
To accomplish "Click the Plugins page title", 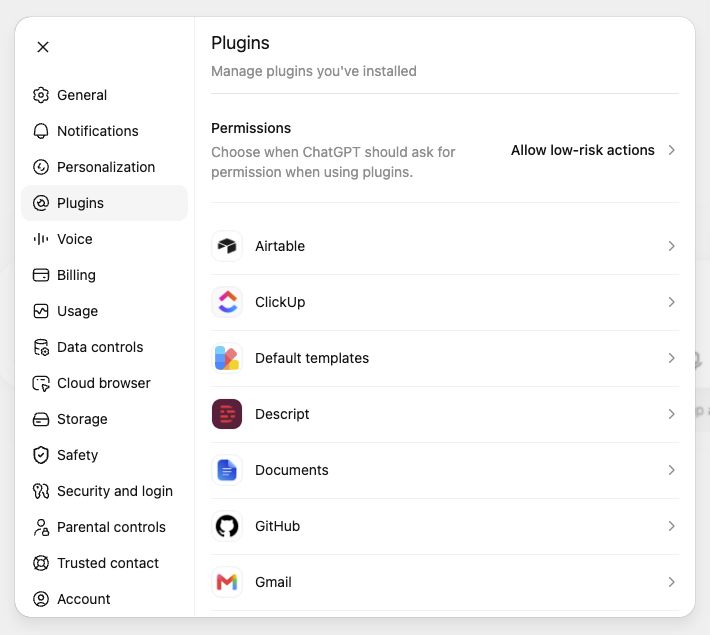I will (x=240, y=43).
